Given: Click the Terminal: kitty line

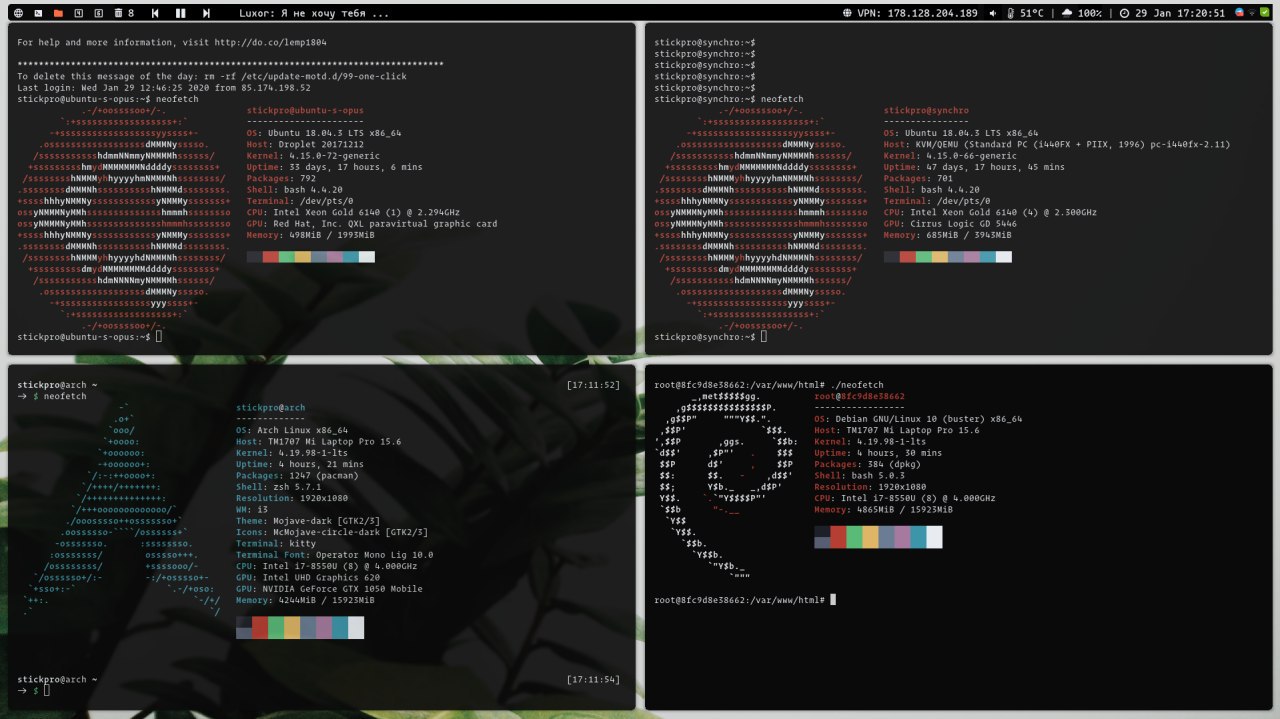Looking at the screenshot, I should click(276, 543).
